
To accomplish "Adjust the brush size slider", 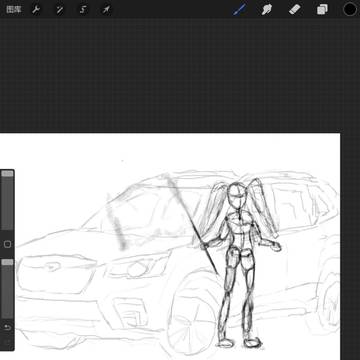I will tap(7, 200).
